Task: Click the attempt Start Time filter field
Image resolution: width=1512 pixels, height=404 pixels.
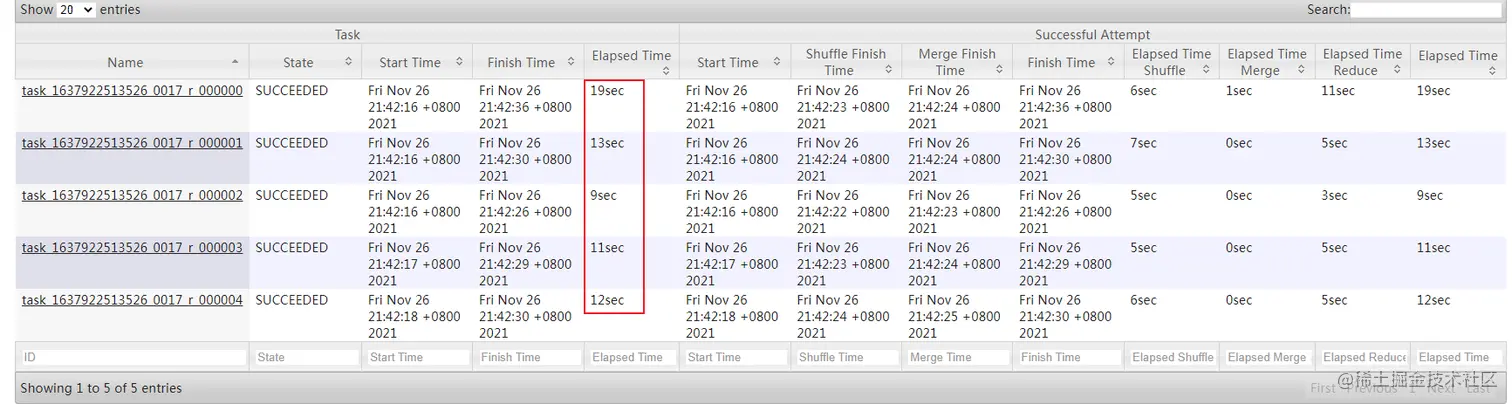Action: 735,357
